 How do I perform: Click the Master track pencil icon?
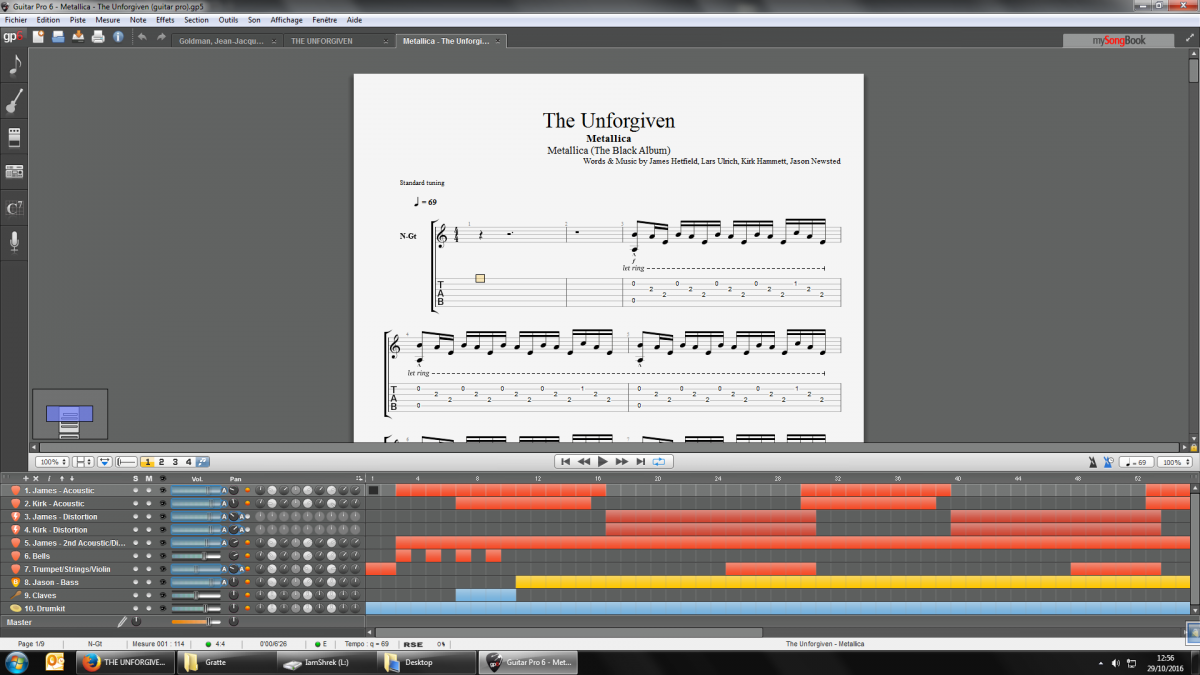(x=122, y=622)
